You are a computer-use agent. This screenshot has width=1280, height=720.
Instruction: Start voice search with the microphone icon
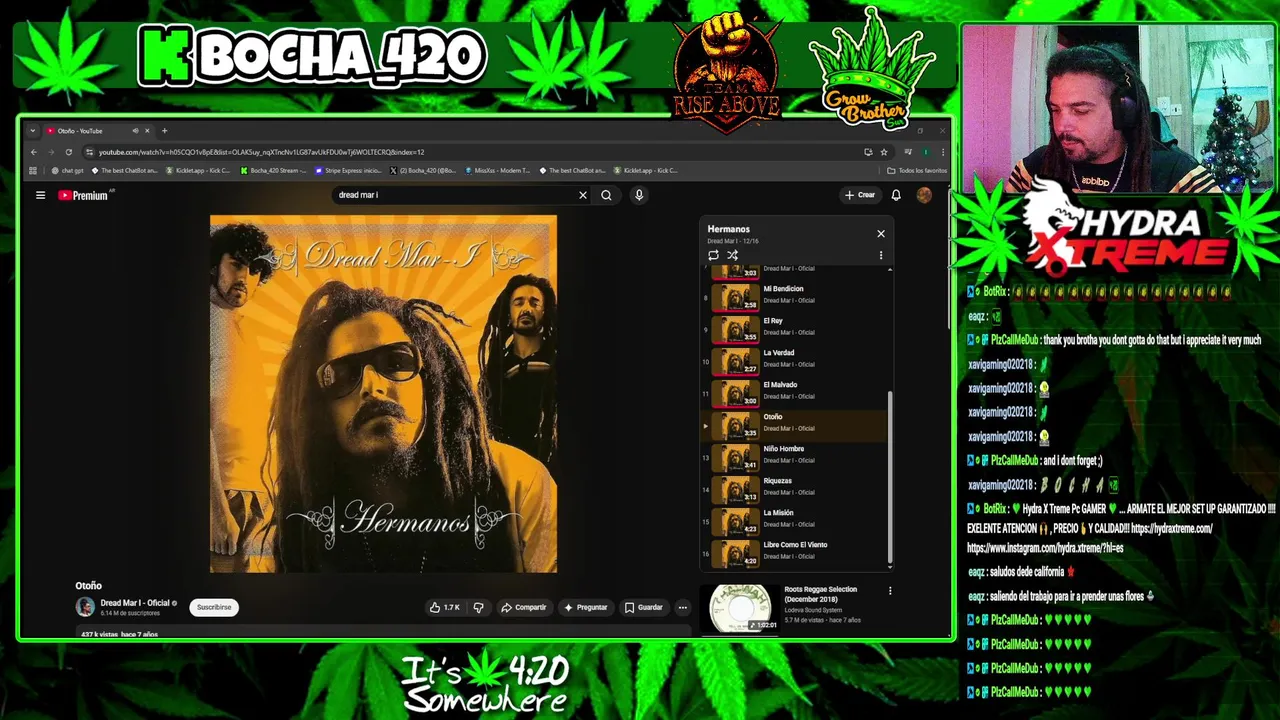pyautogui.click(x=639, y=195)
